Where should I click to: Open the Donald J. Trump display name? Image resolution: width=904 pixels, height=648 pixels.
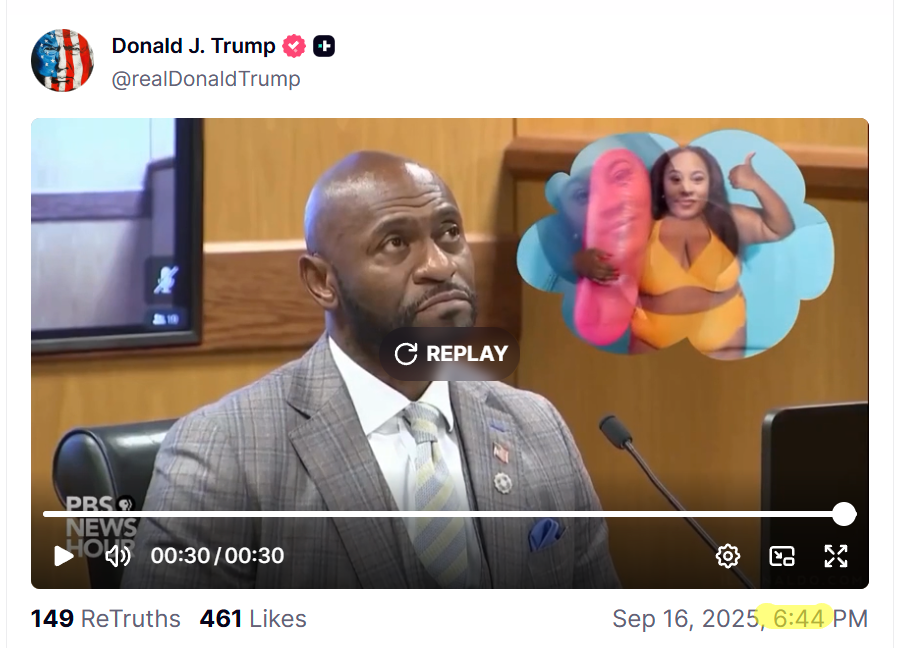(x=194, y=46)
